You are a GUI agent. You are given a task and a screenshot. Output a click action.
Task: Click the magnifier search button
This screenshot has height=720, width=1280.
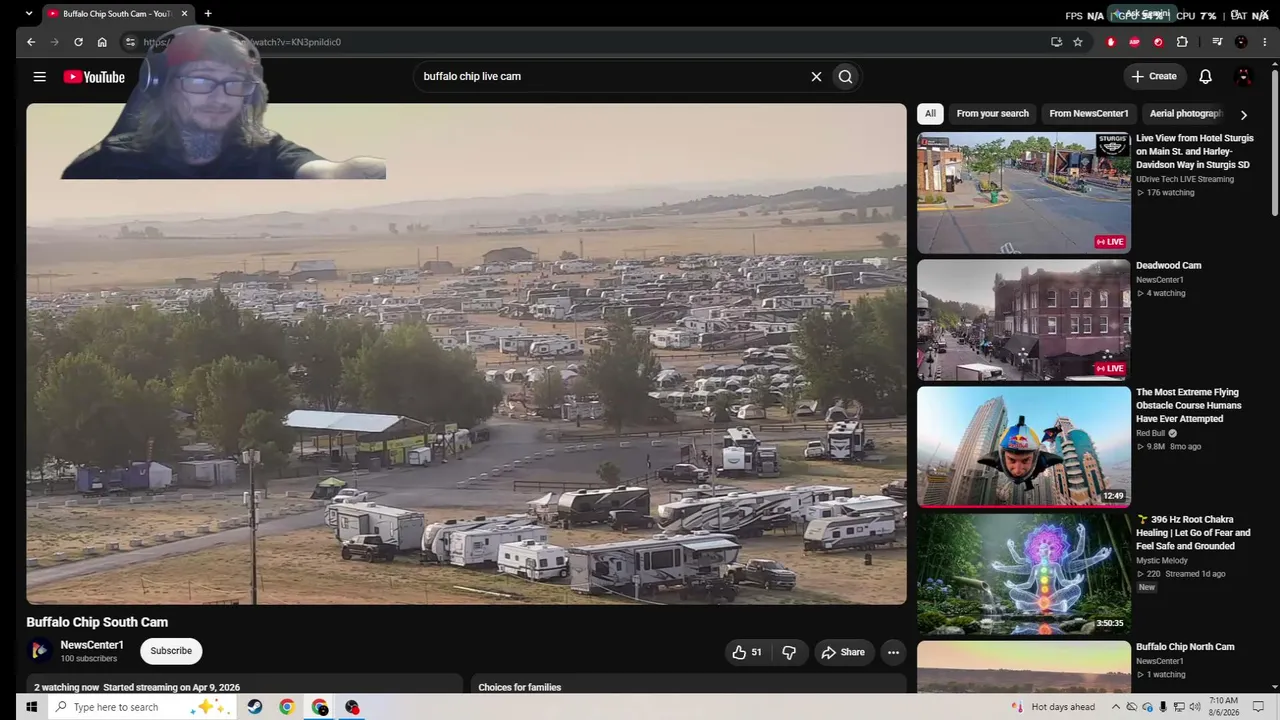pos(846,76)
